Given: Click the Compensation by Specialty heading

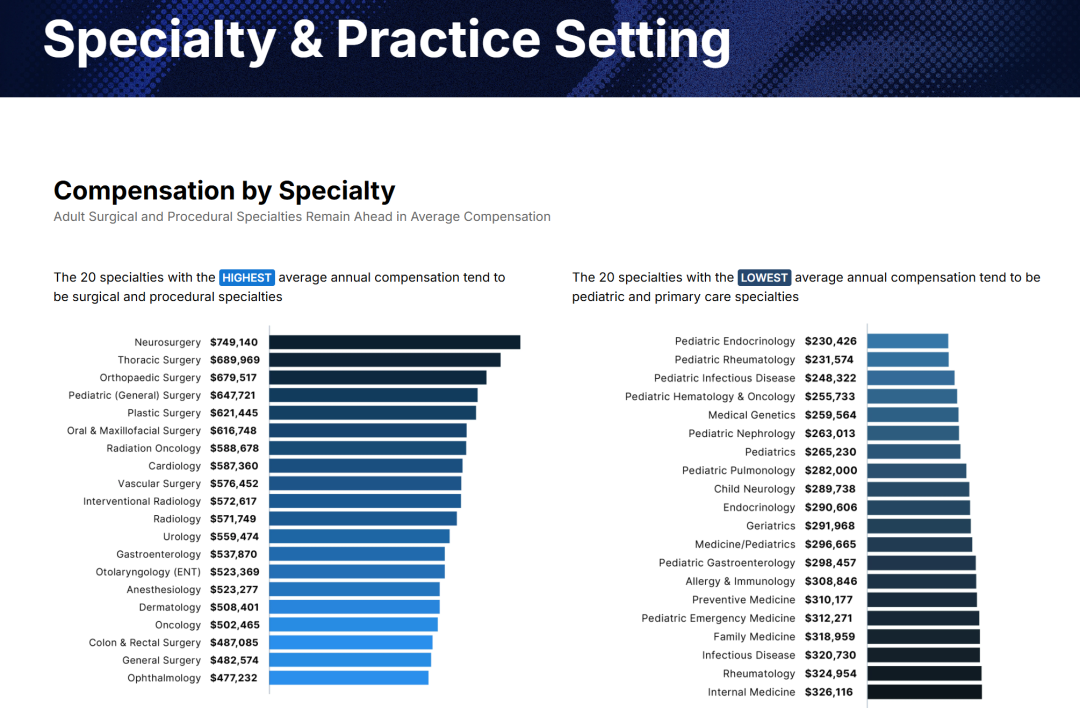Looking at the screenshot, I should click(x=224, y=191).
